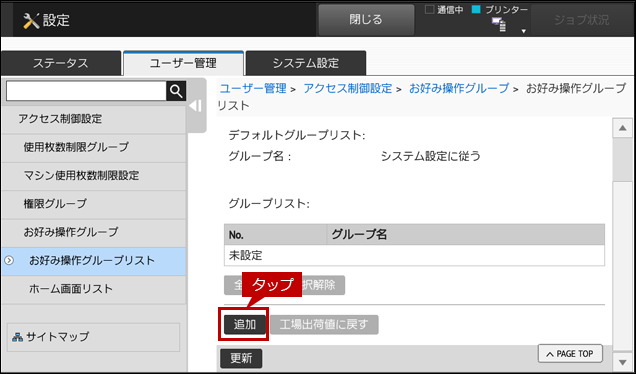Viewport: 636px width, 374px height.
Task: Click the グループリスト: label
Action: (269, 204)
